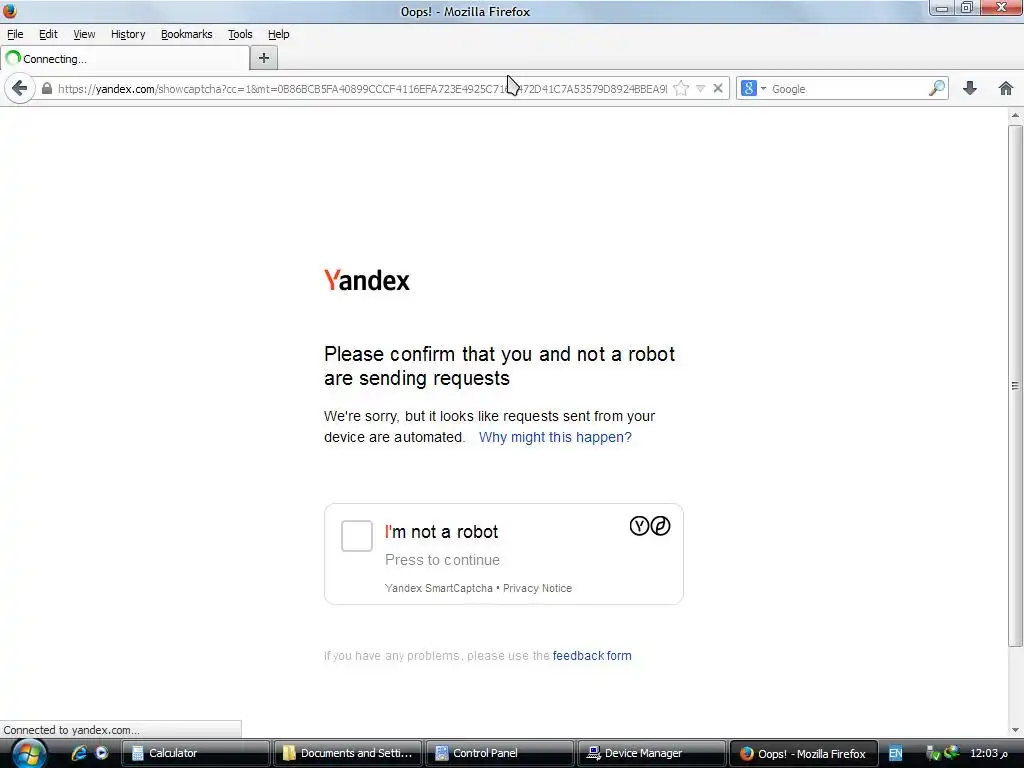Viewport: 1024px width, 768px height.
Task: Click the padlock site identity icon
Action: point(46,89)
